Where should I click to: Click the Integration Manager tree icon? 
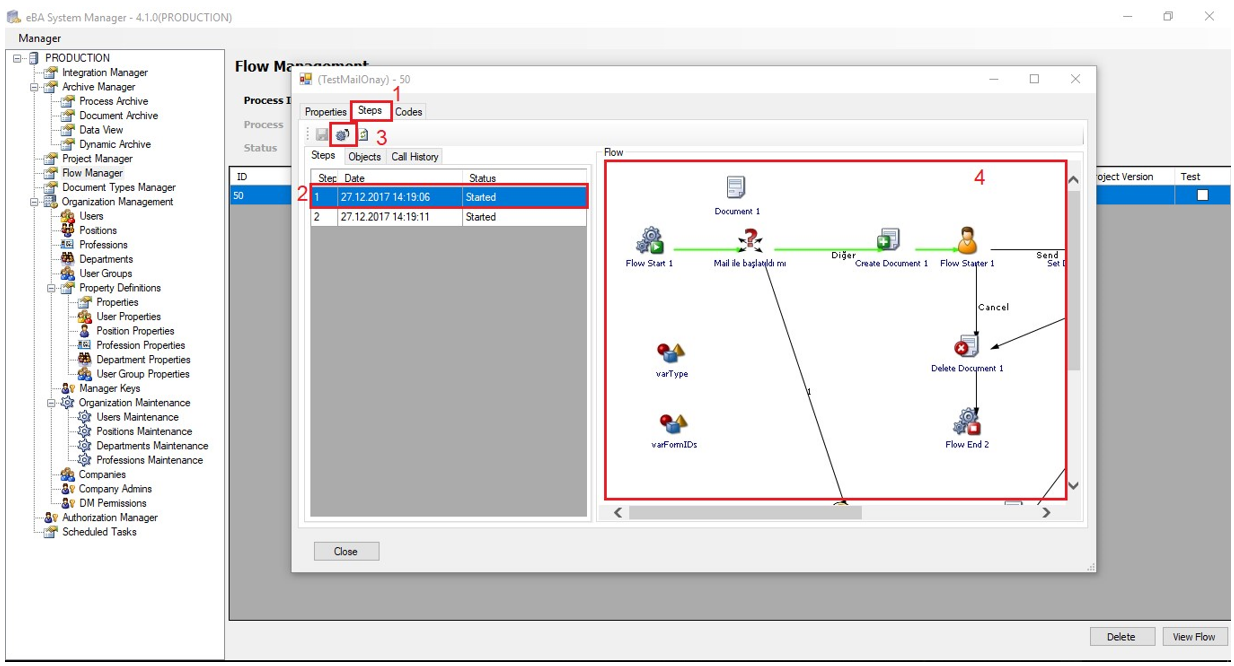coord(51,72)
